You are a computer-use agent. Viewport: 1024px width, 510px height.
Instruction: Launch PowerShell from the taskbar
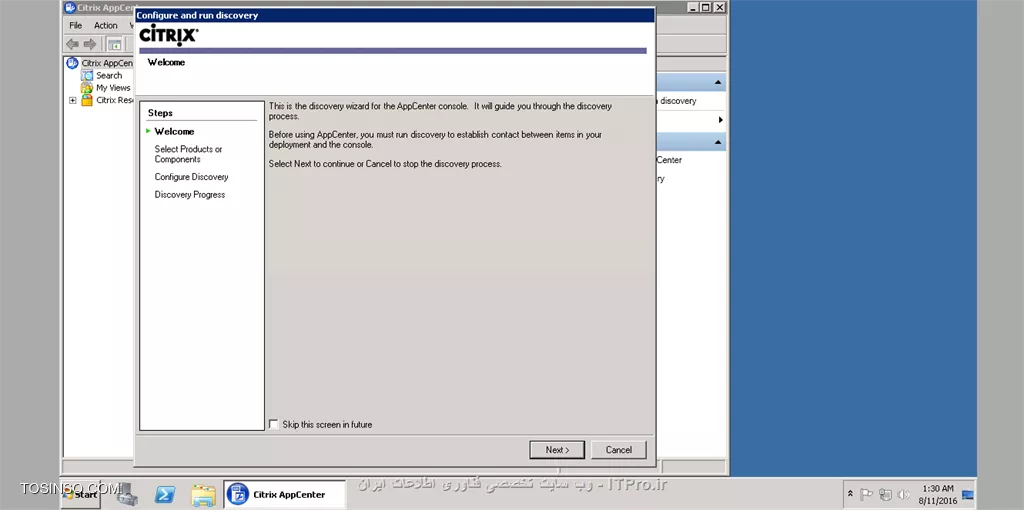coord(165,495)
